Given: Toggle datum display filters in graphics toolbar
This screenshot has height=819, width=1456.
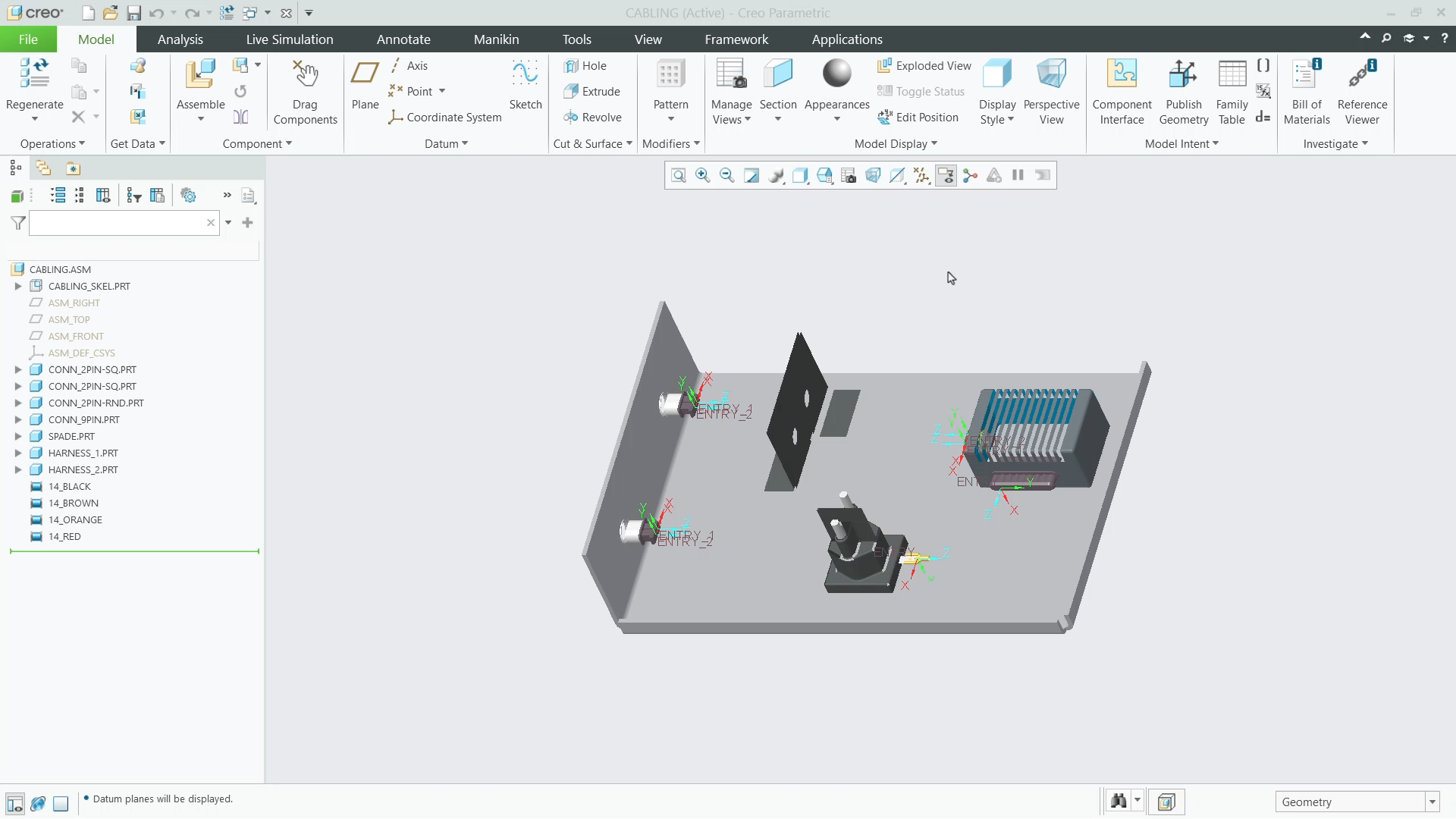Looking at the screenshot, I should [x=921, y=176].
